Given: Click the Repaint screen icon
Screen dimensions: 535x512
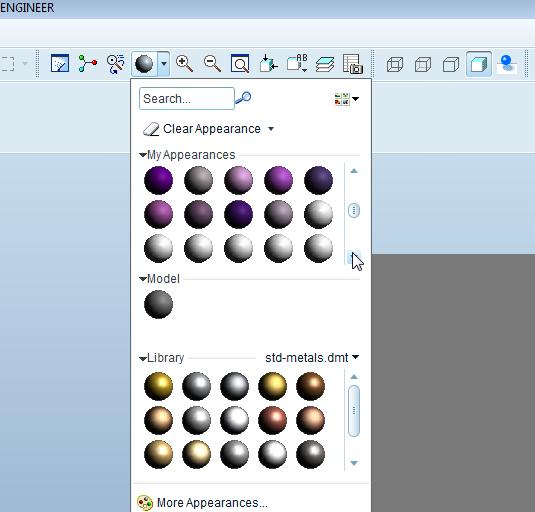Looking at the screenshot, I should [60, 63].
